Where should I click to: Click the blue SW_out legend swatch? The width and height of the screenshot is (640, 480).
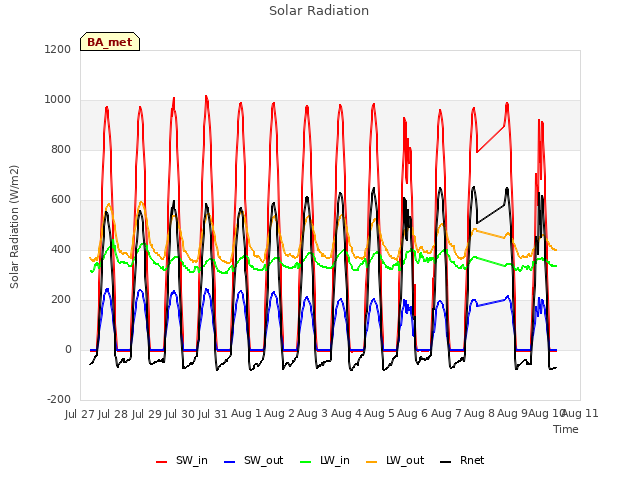230,462
